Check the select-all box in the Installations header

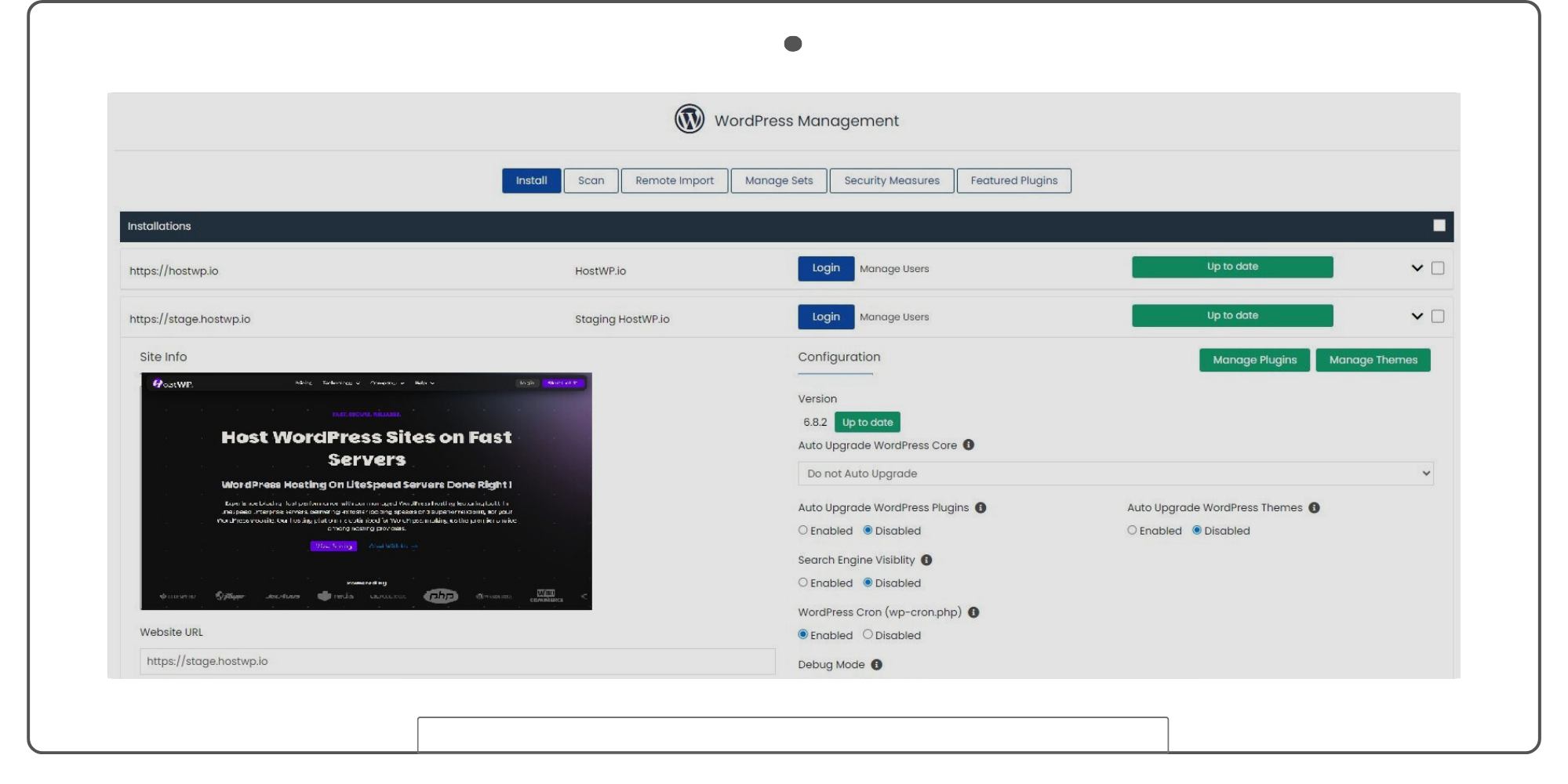coord(1440,225)
